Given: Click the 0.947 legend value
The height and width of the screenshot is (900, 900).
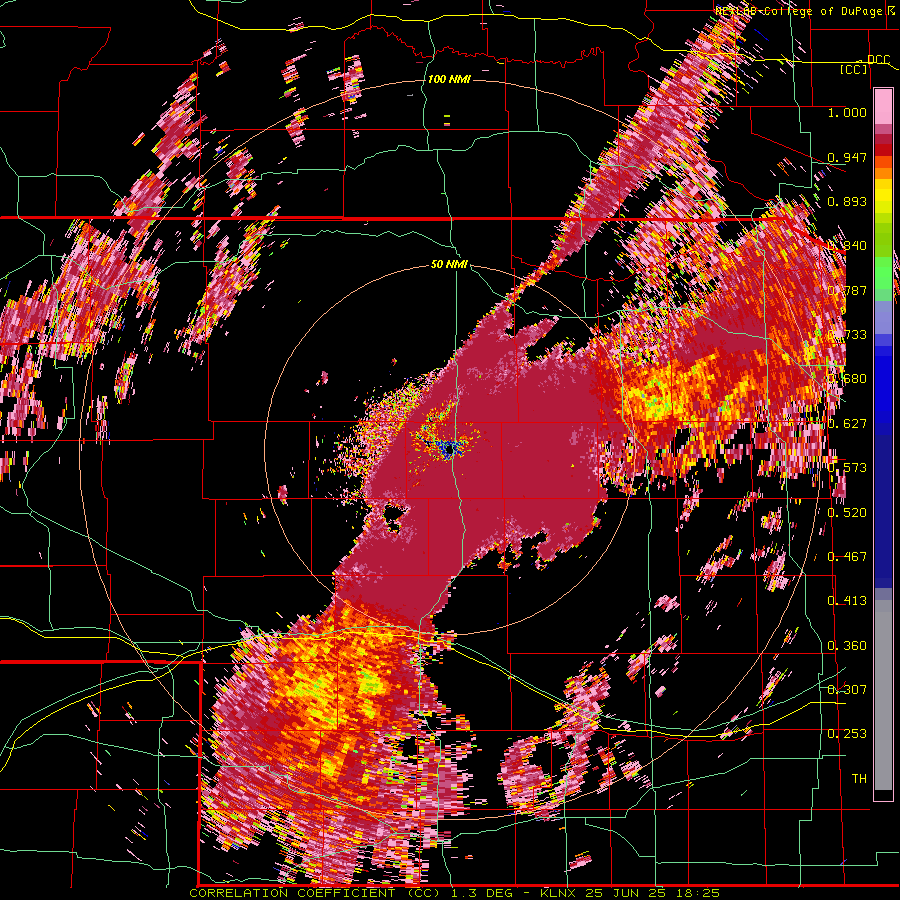Looking at the screenshot, I should (847, 157).
